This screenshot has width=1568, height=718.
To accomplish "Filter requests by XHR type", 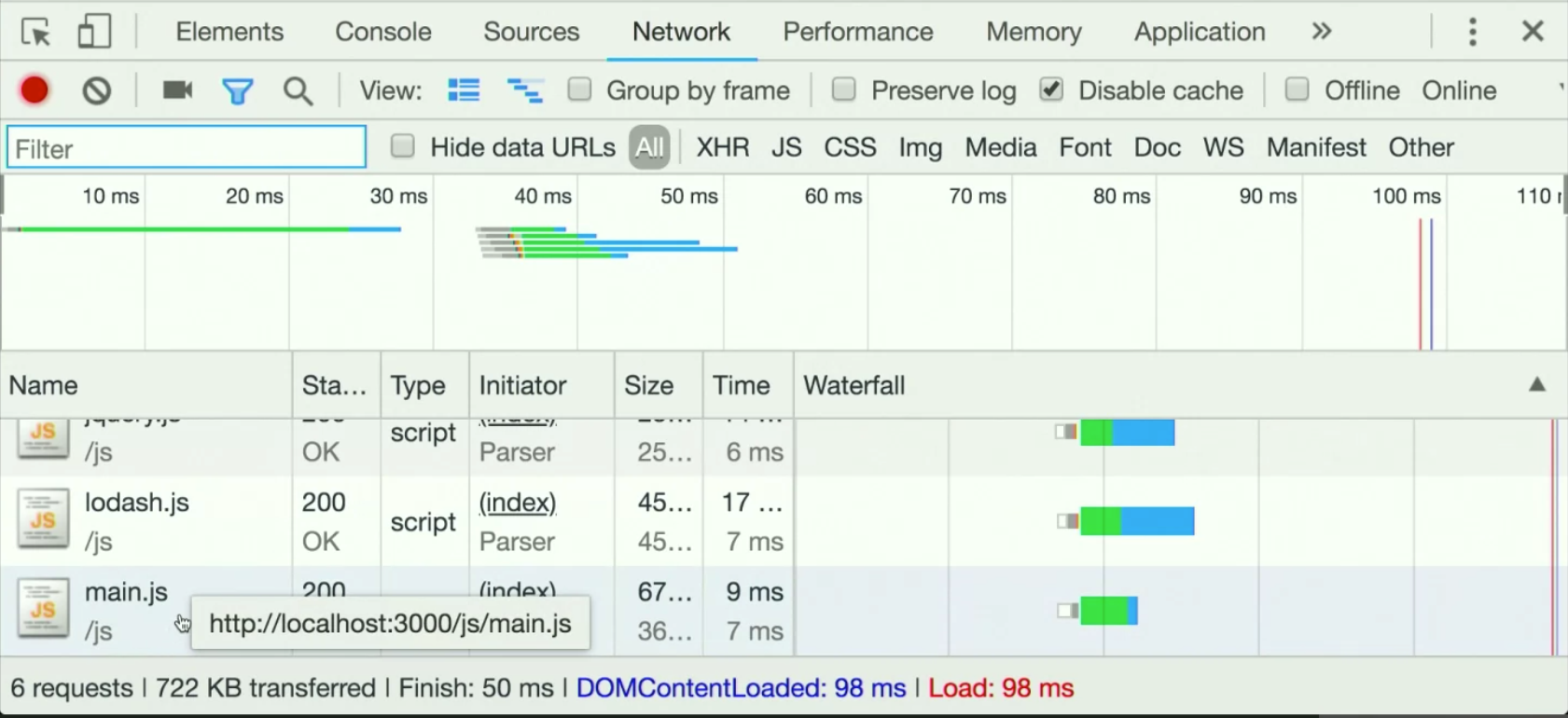I will pyautogui.click(x=723, y=147).
